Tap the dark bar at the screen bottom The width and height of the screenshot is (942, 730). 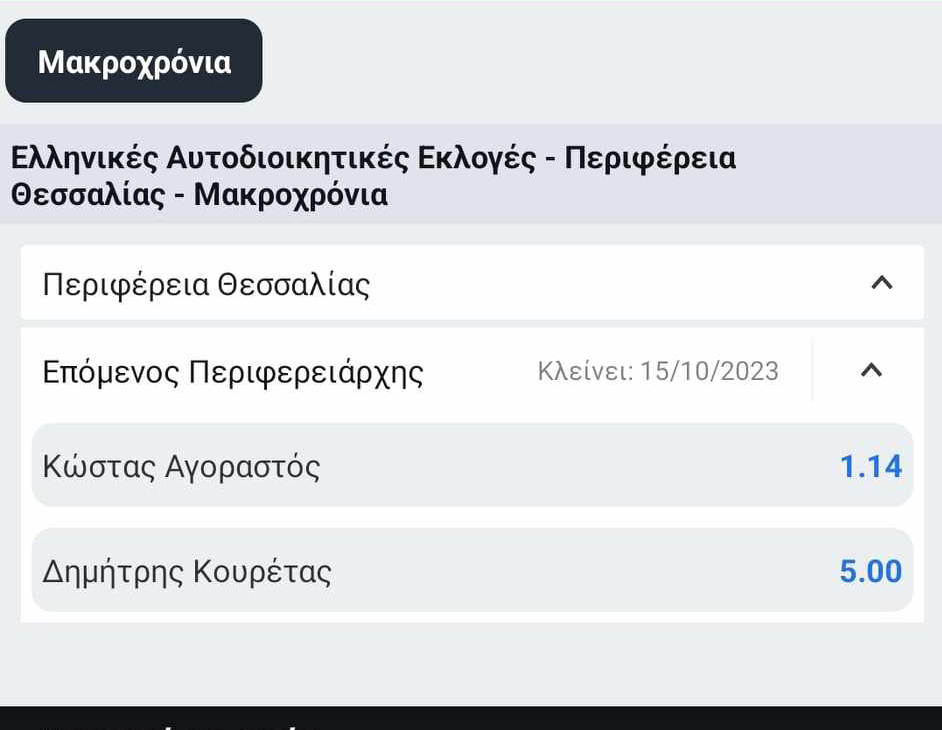471,718
